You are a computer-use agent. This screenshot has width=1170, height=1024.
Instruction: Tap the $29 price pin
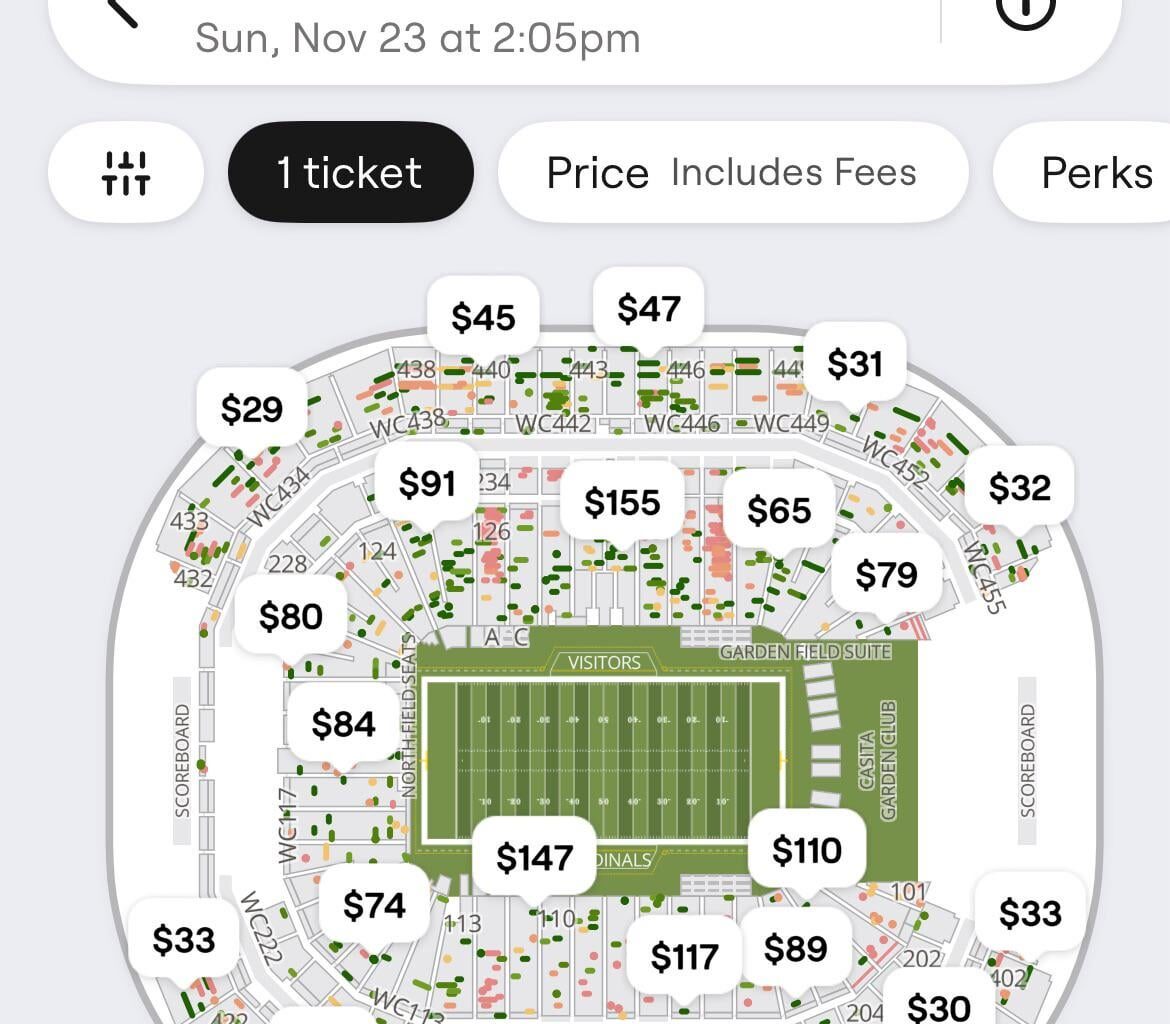click(x=252, y=408)
